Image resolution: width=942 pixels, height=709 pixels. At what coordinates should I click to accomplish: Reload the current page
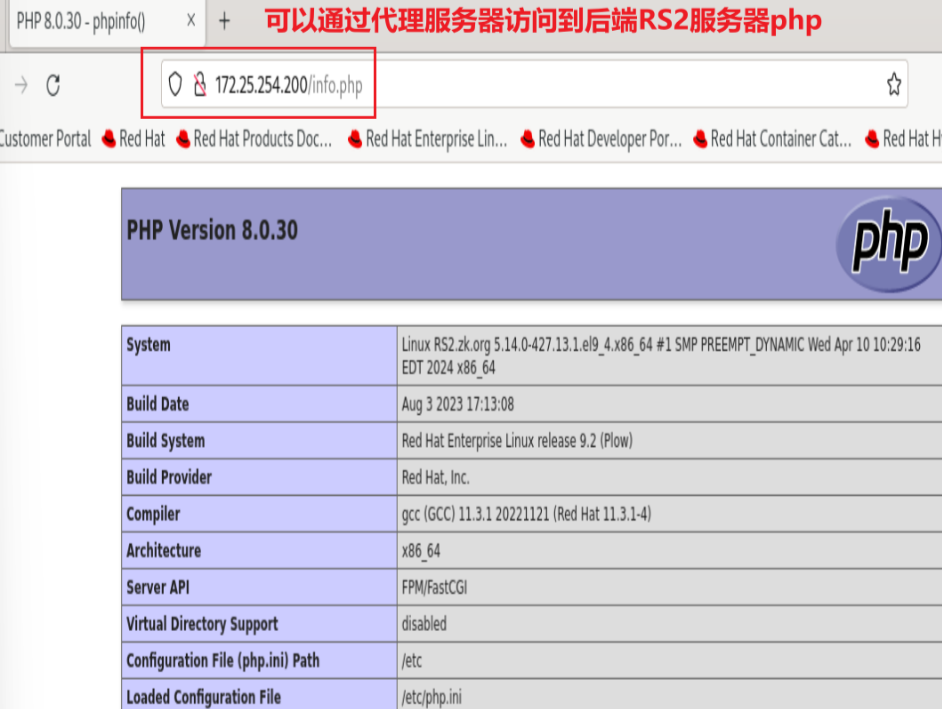53,85
